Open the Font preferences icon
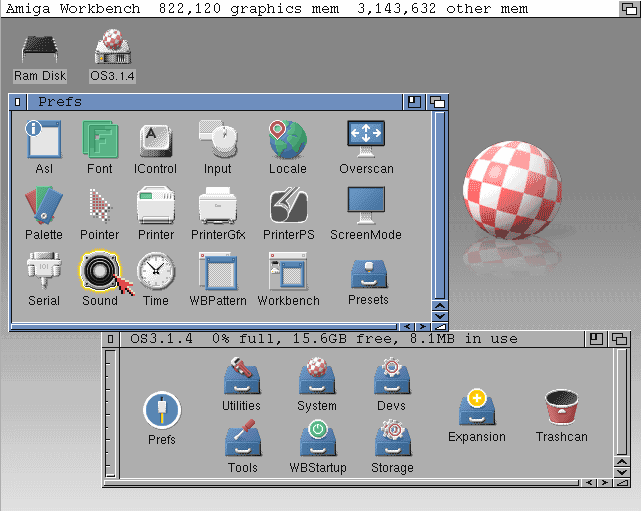Image resolution: width=641 pixels, height=511 pixels. click(99, 139)
